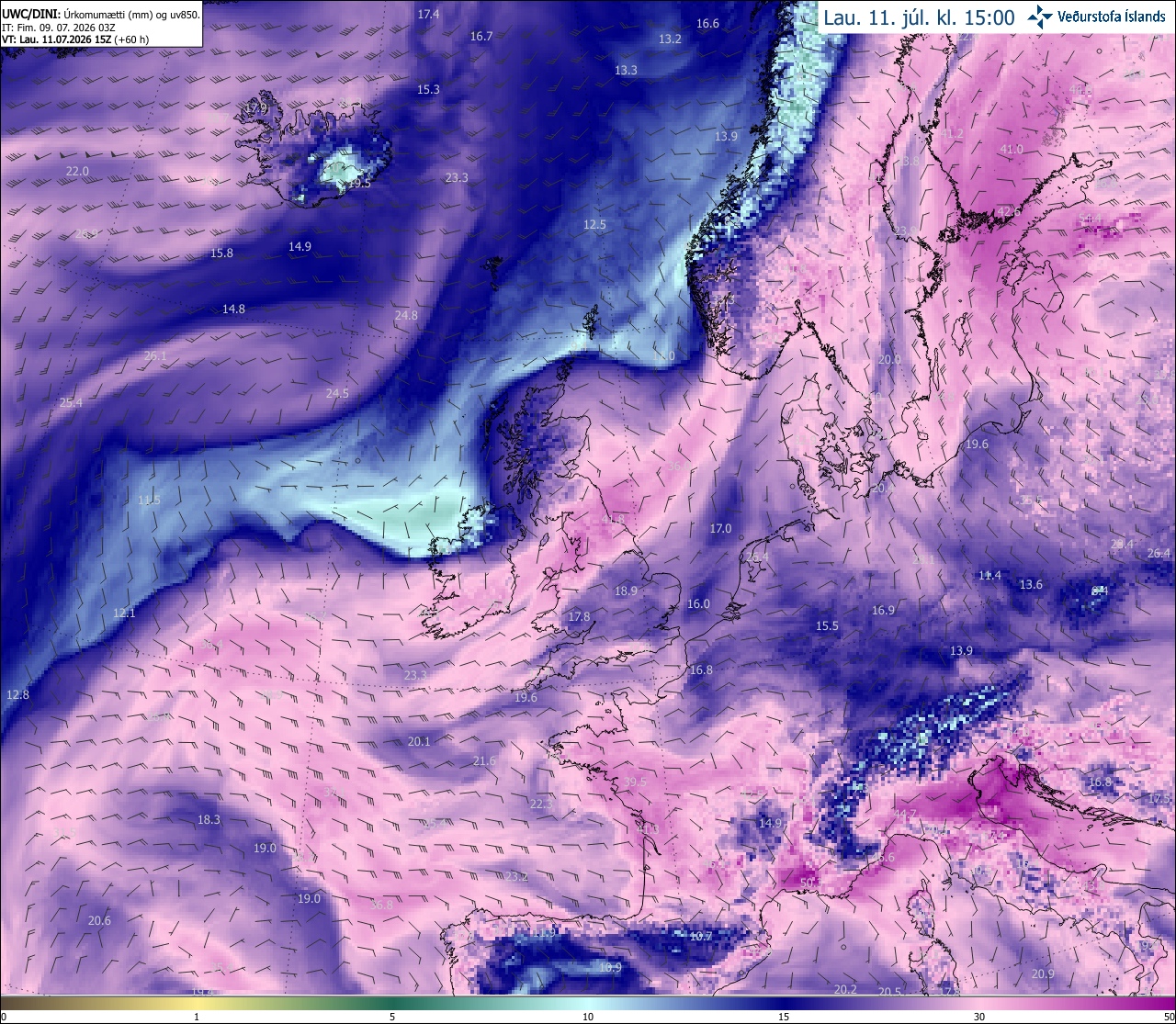Click the 19.5 value over Iceland
1176x1024 pixels.
coord(359,184)
